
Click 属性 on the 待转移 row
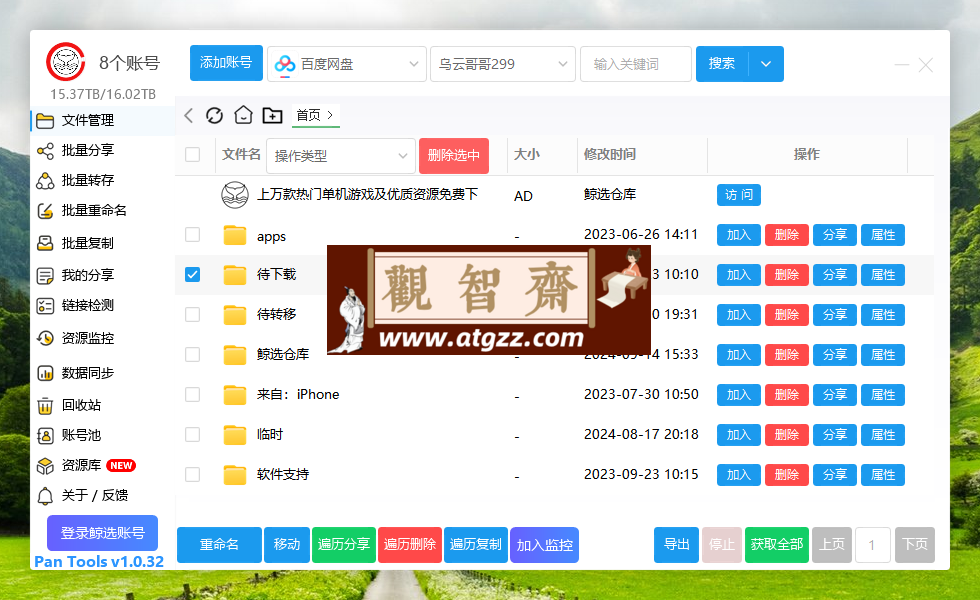click(883, 315)
